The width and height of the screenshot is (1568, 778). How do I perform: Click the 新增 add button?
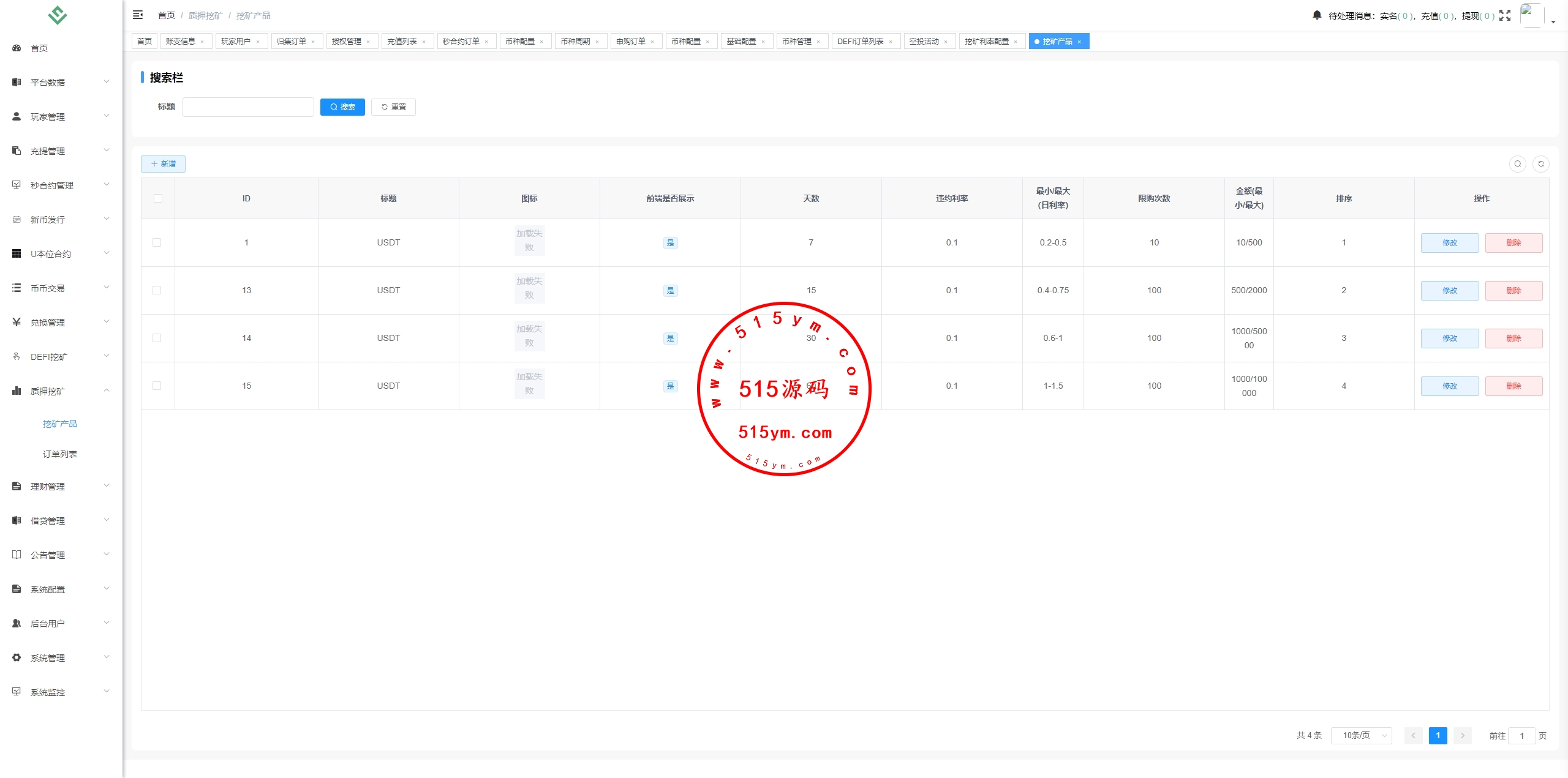tap(163, 163)
